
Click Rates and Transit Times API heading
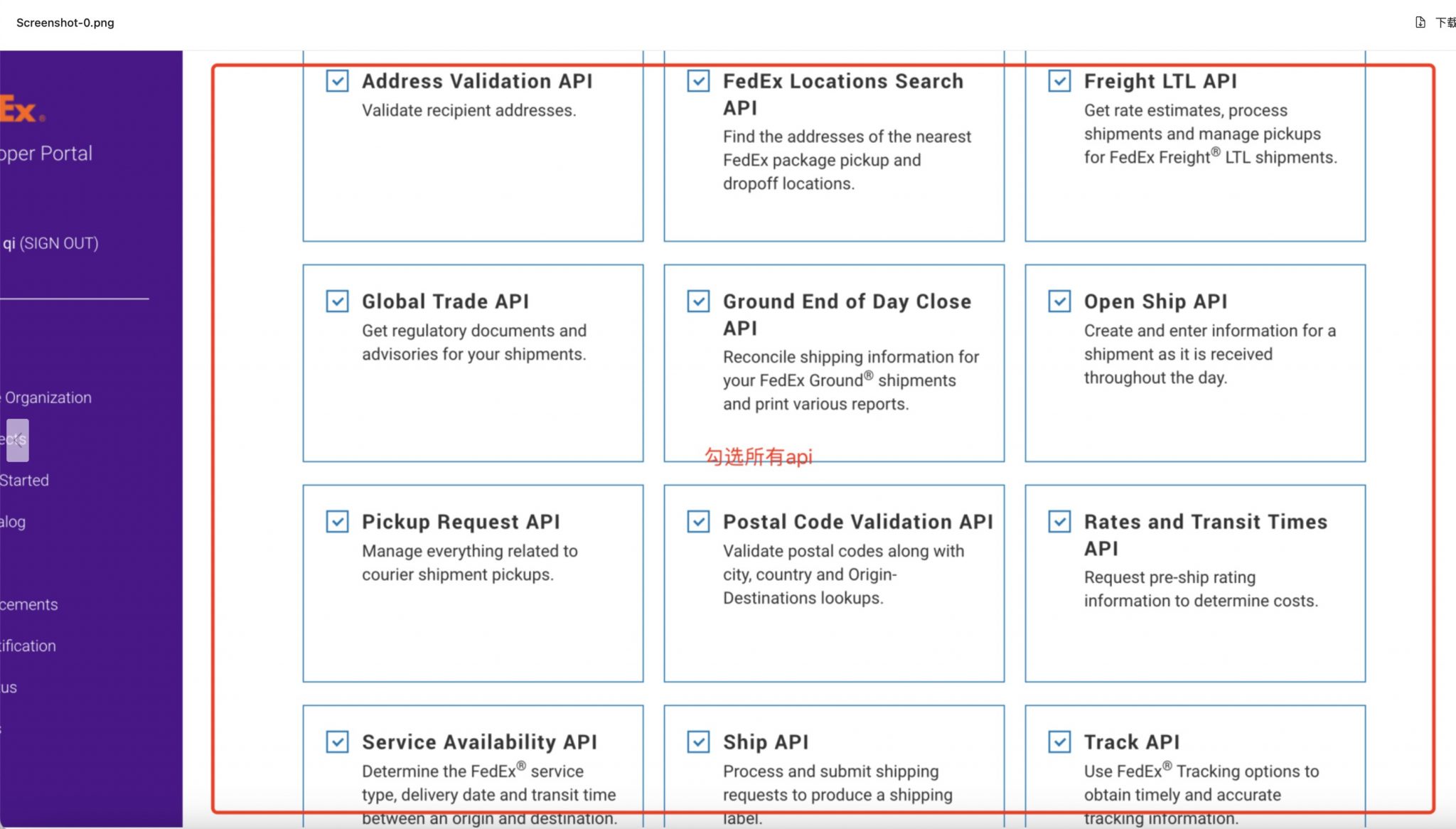point(1206,535)
